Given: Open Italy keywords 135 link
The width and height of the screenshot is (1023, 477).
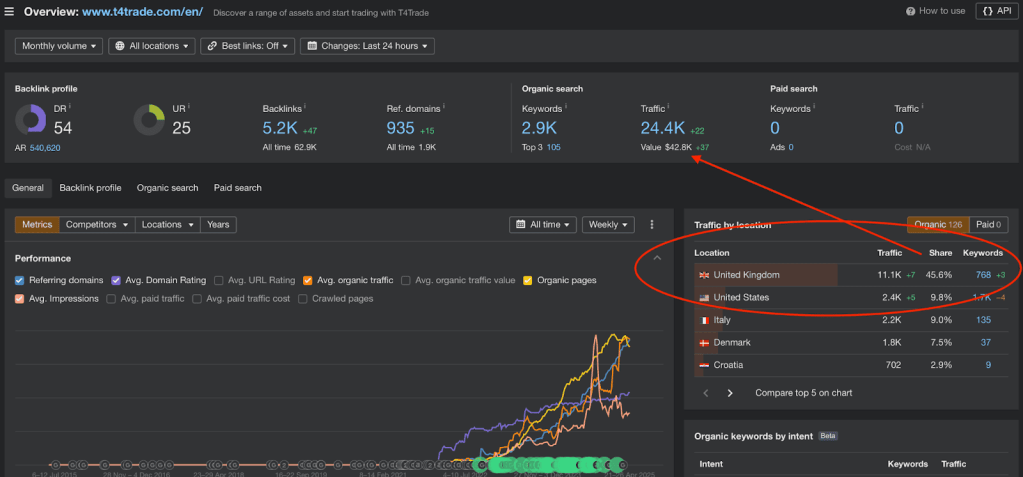Looking at the screenshot, I should pyautogui.click(x=983, y=320).
